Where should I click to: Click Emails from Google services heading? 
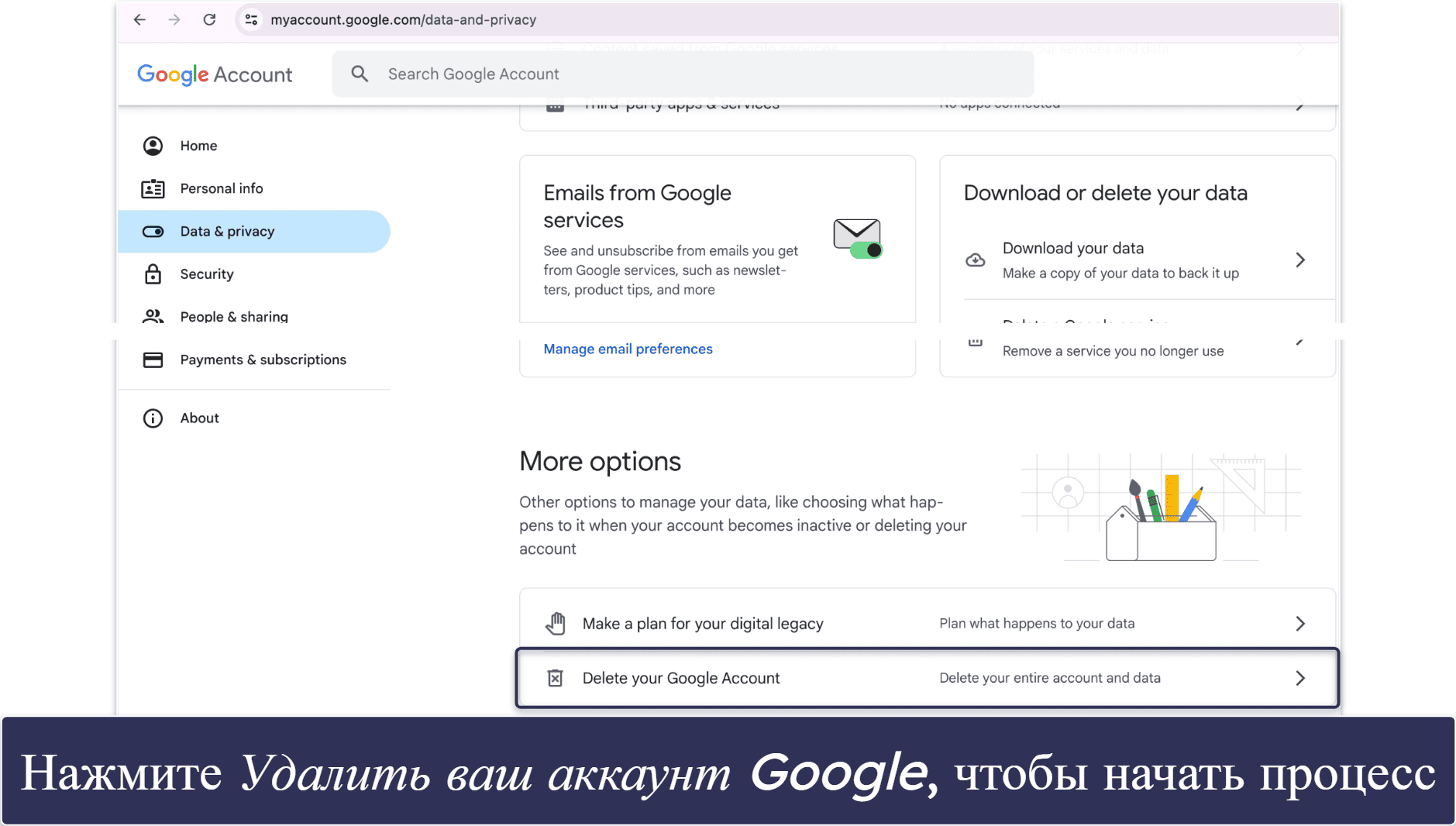pos(637,206)
